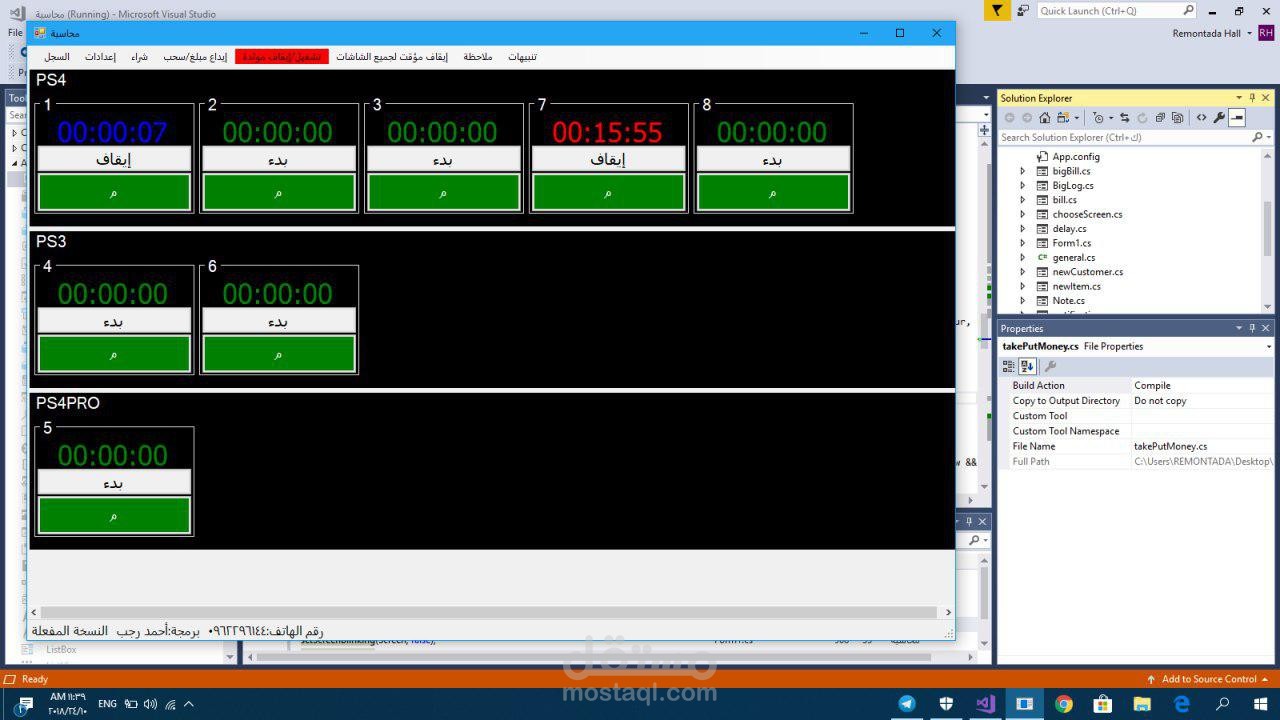Go Home in Solution Explorer toolbar
This screenshot has height=720, width=1280.
pyautogui.click(x=1045, y=118)
